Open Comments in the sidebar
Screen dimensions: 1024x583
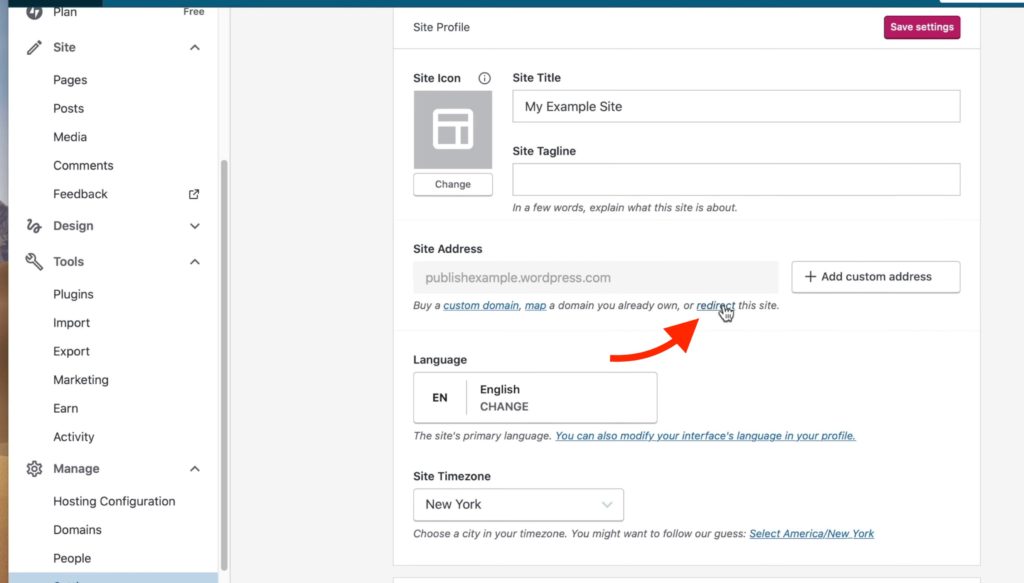83,166
